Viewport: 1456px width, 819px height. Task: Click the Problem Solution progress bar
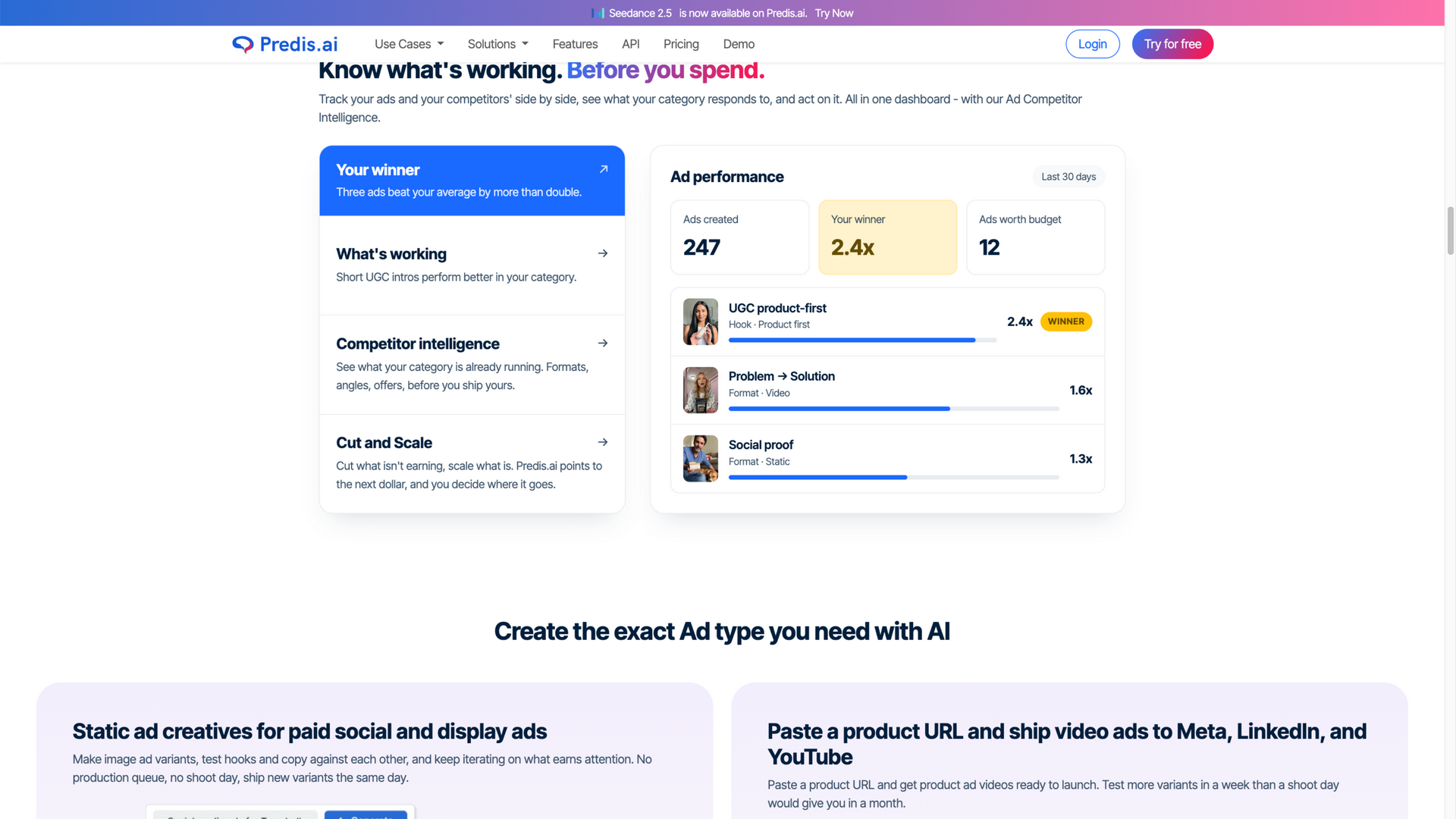click(893, 409)
